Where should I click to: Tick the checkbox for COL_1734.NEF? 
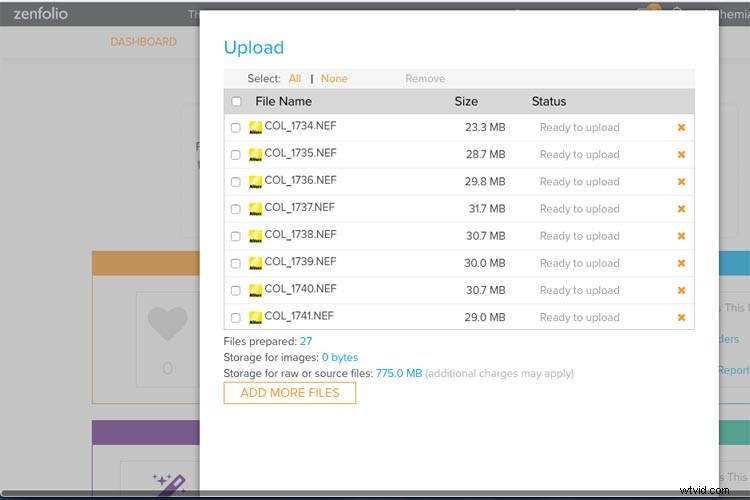tap(236, 128)
